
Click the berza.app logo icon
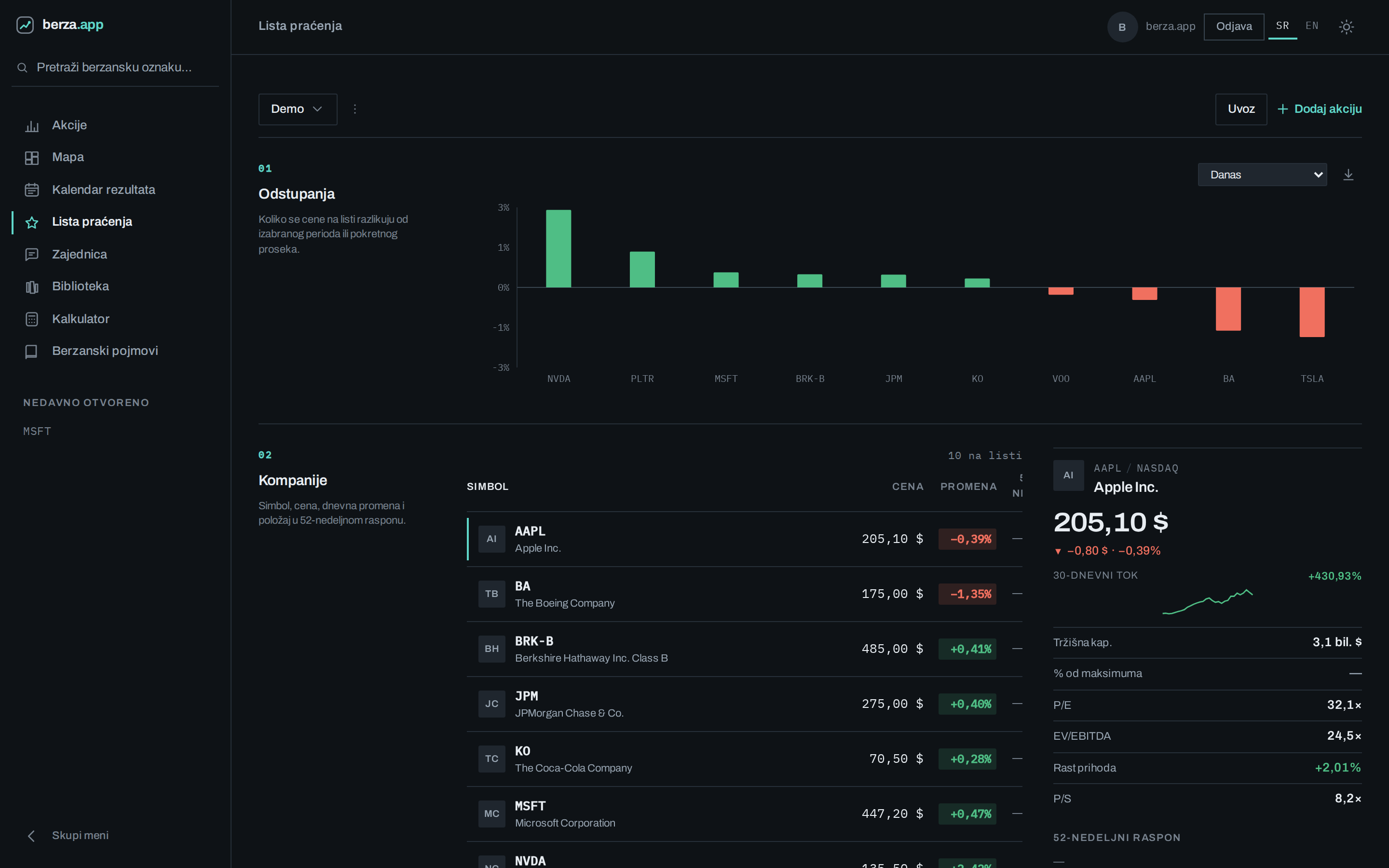(x=25, y=25)
